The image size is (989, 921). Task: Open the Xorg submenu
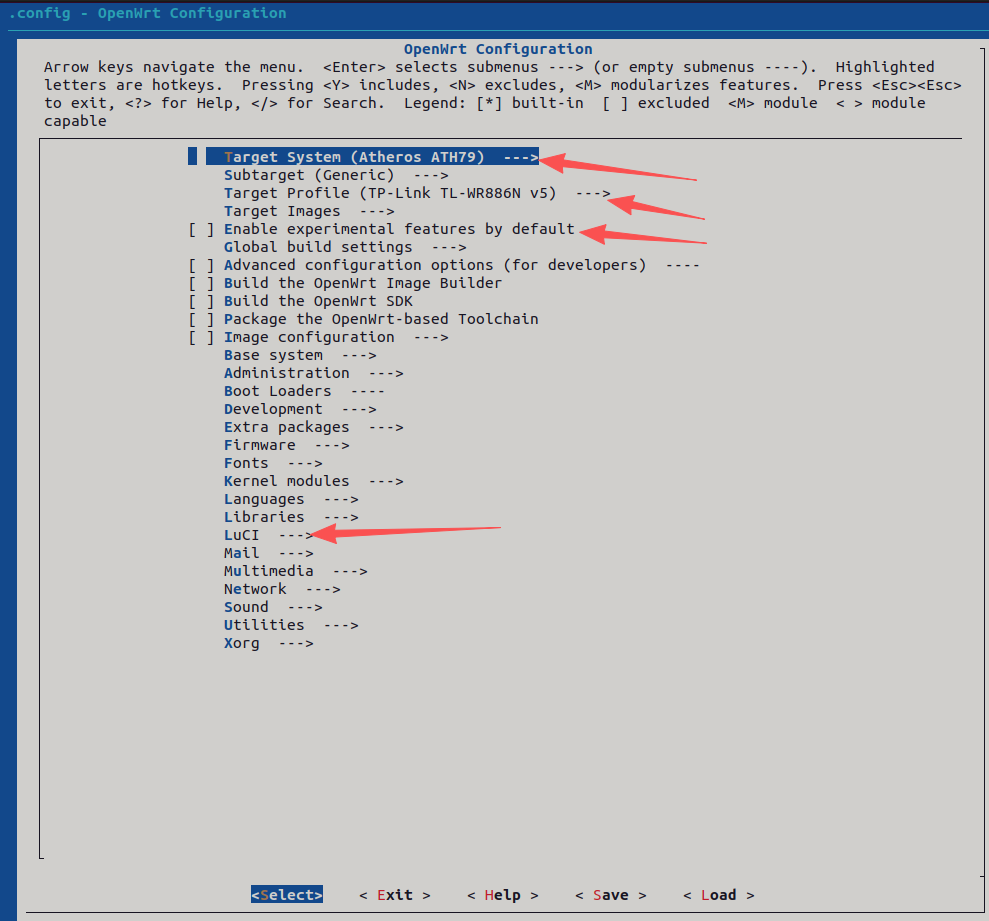(x=269, y=643)
